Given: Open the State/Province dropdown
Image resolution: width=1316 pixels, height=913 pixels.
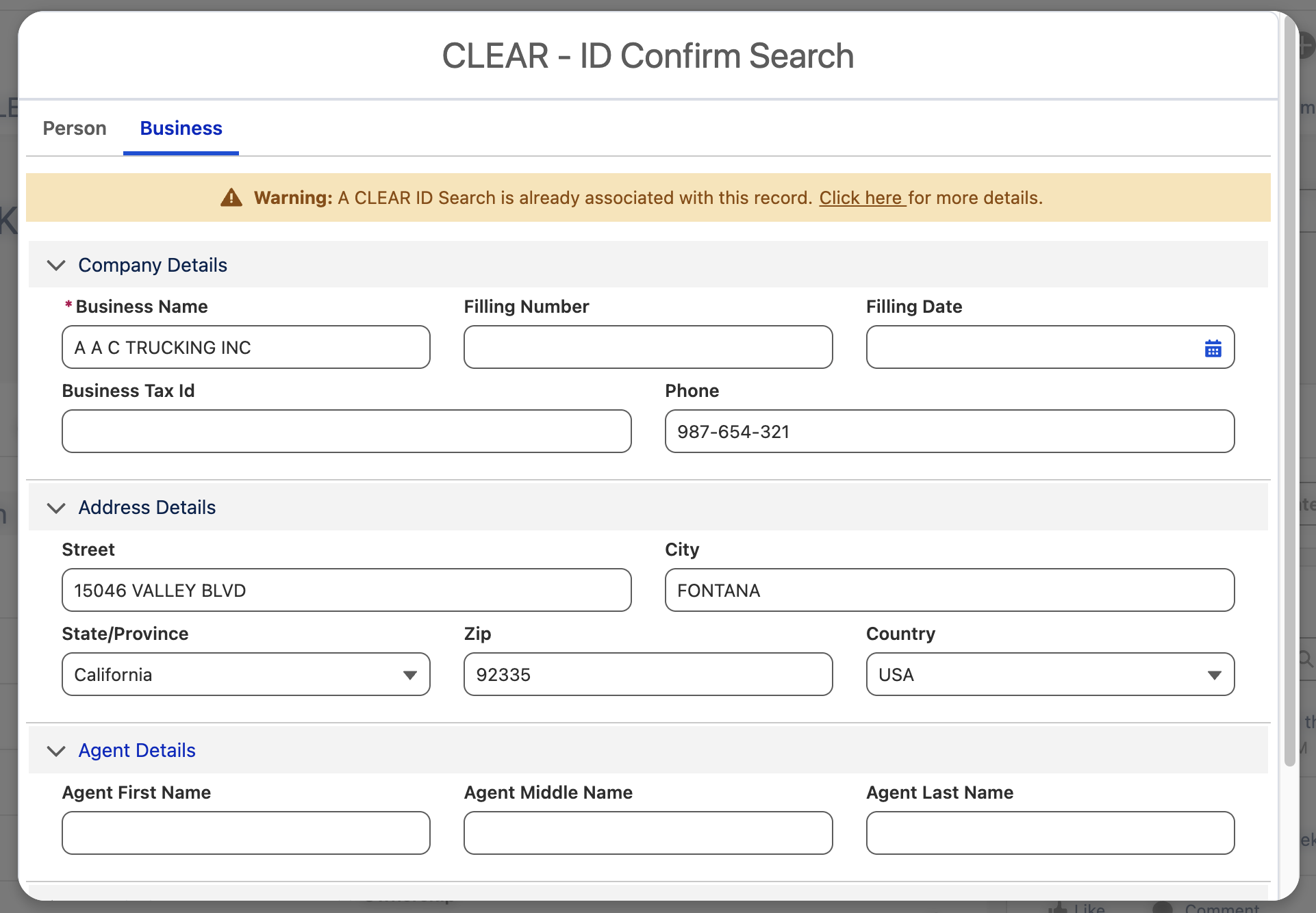Looking at the screenshot, I should [x=246, y=674].
